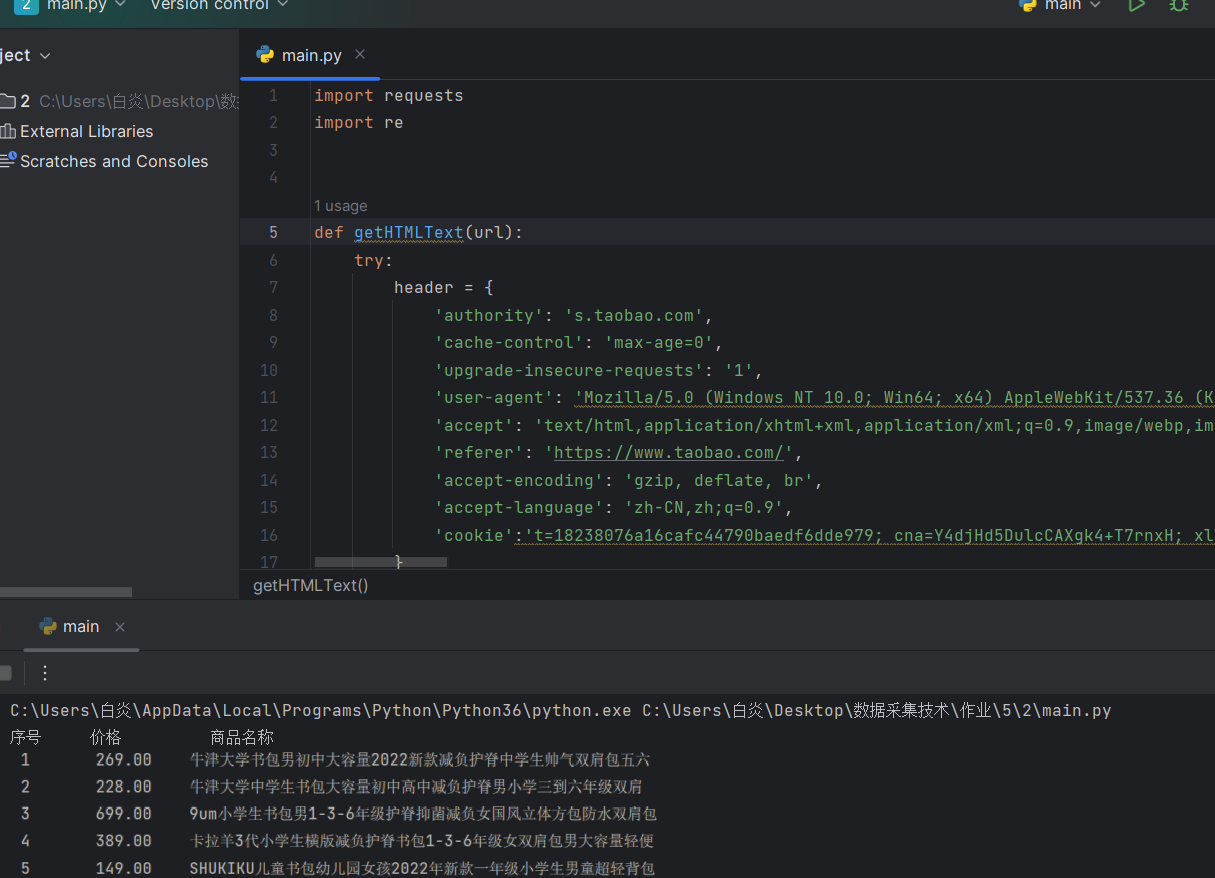
Task: Click the 1 usage hint above getHTMLText
Action: 340,206
